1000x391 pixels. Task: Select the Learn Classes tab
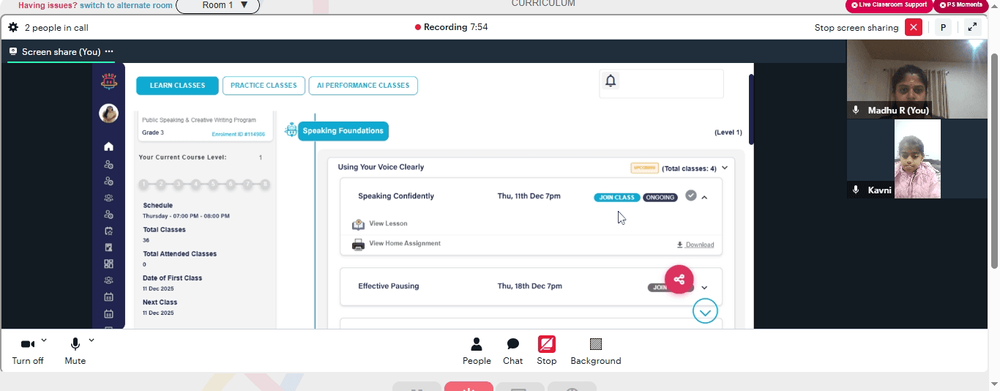point(177,85)
